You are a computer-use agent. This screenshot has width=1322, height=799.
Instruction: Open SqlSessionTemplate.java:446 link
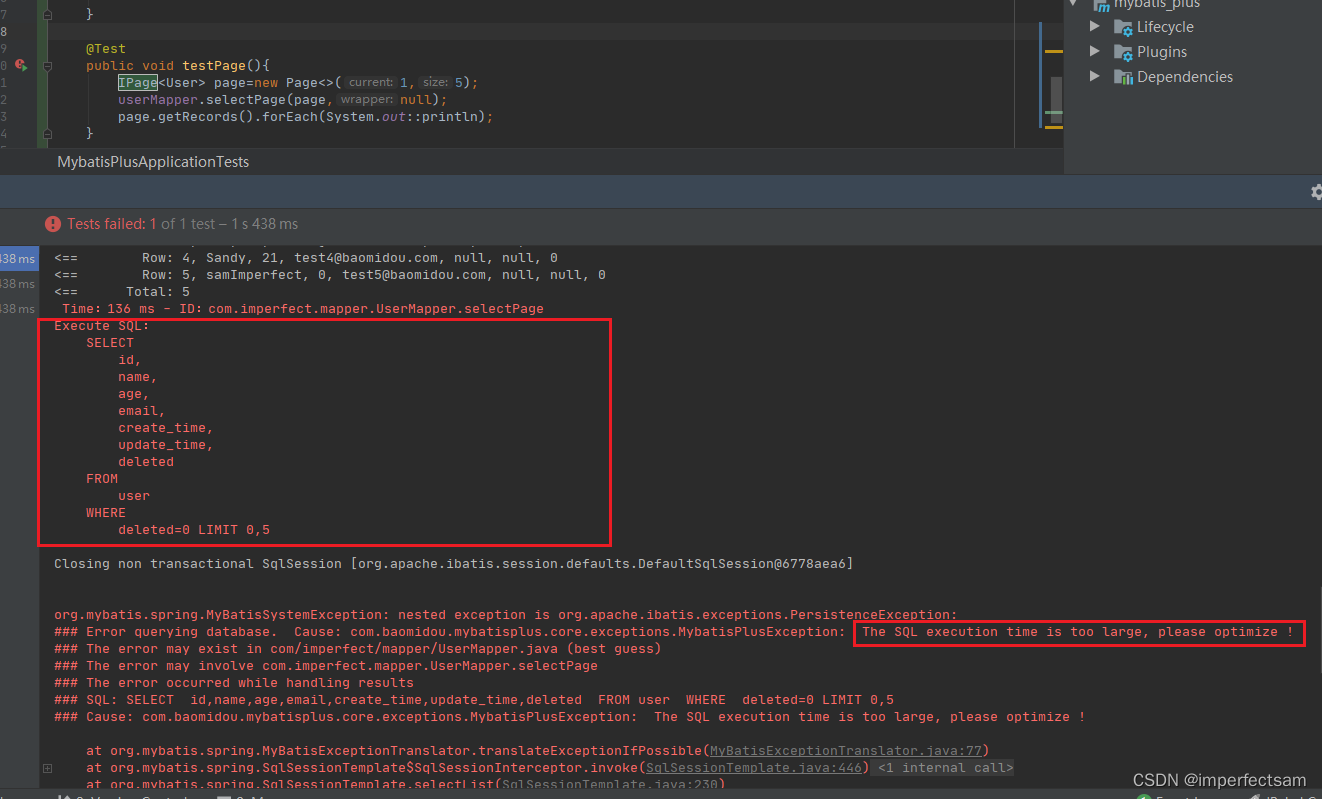coord(753,768)
